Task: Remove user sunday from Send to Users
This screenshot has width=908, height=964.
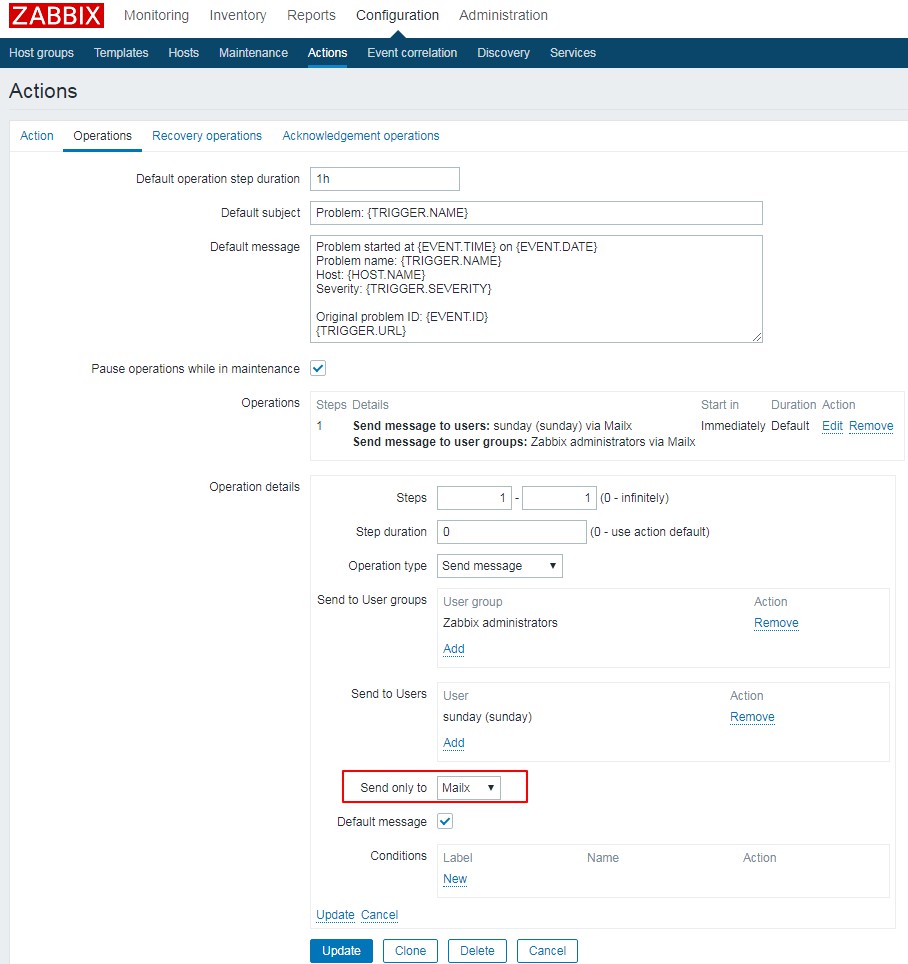Action: [752, 717]
